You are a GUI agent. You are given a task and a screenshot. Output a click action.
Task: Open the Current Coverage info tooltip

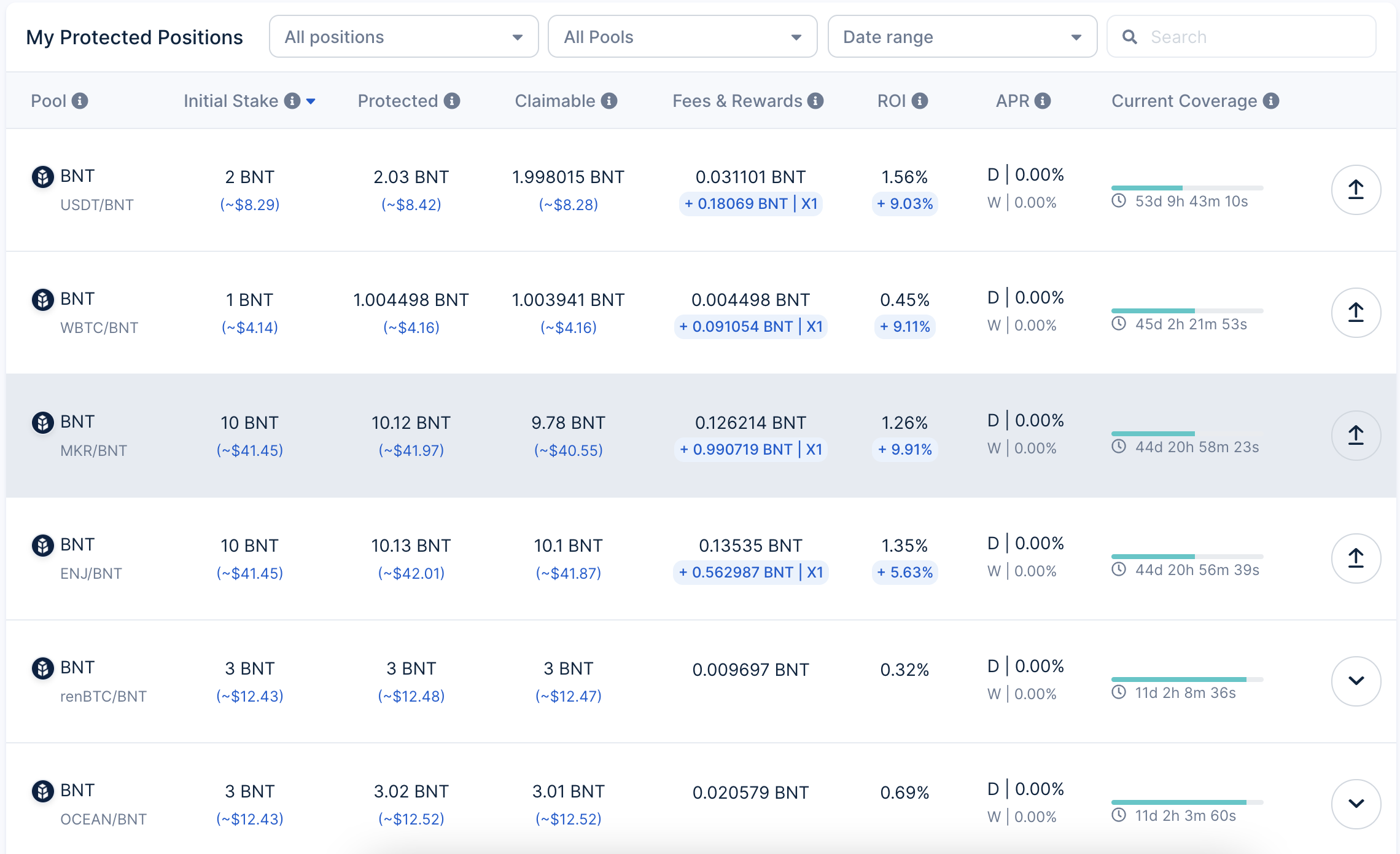coord(1270,100)
